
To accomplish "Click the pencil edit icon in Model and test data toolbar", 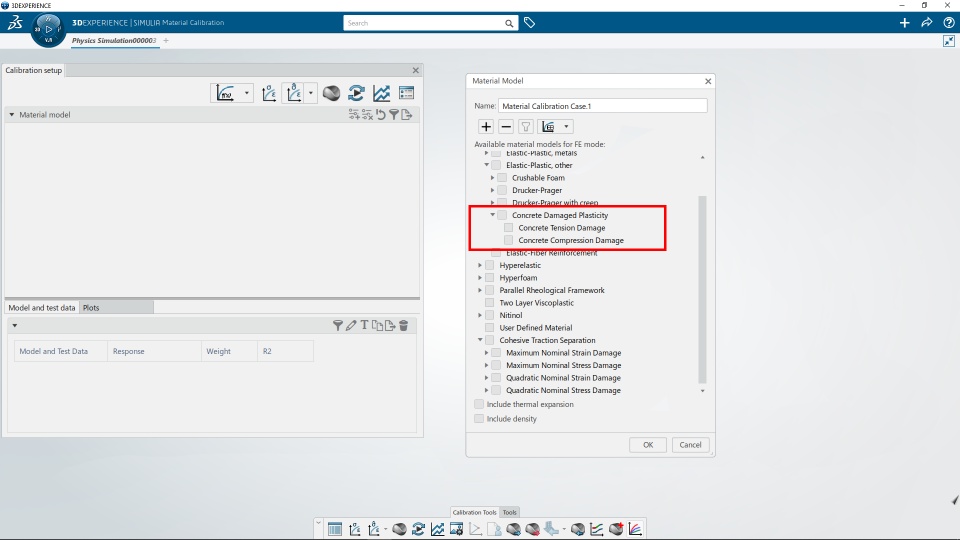I will (351, 326).
